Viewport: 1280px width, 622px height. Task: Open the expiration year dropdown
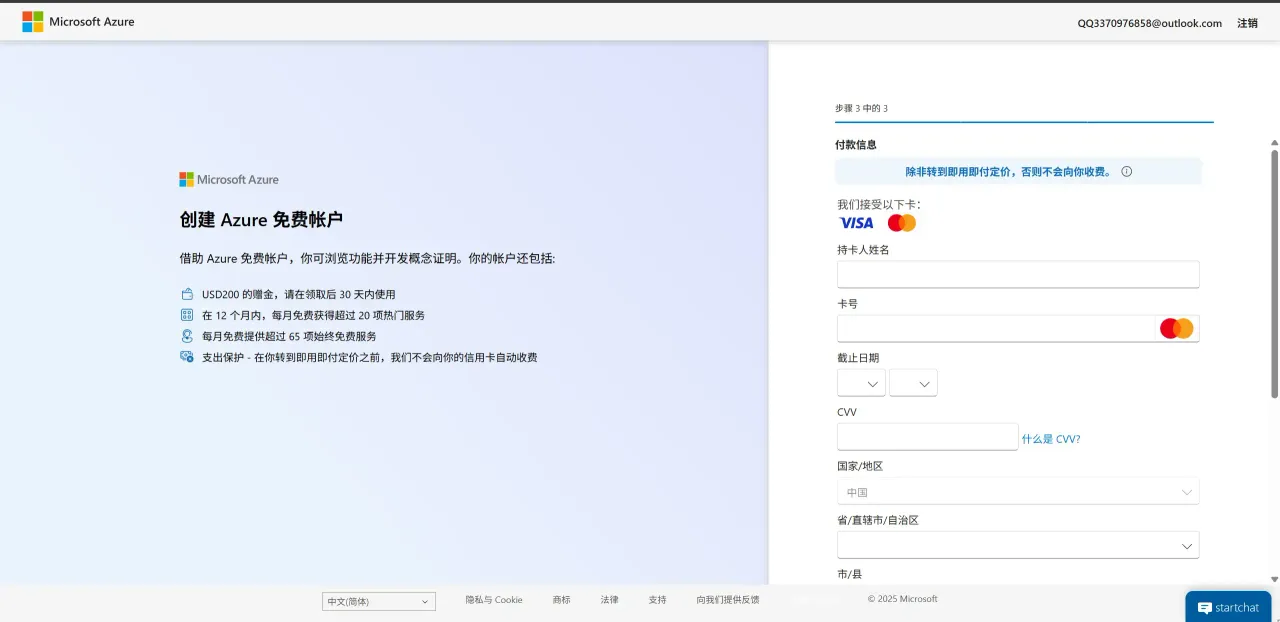[913, 383]
